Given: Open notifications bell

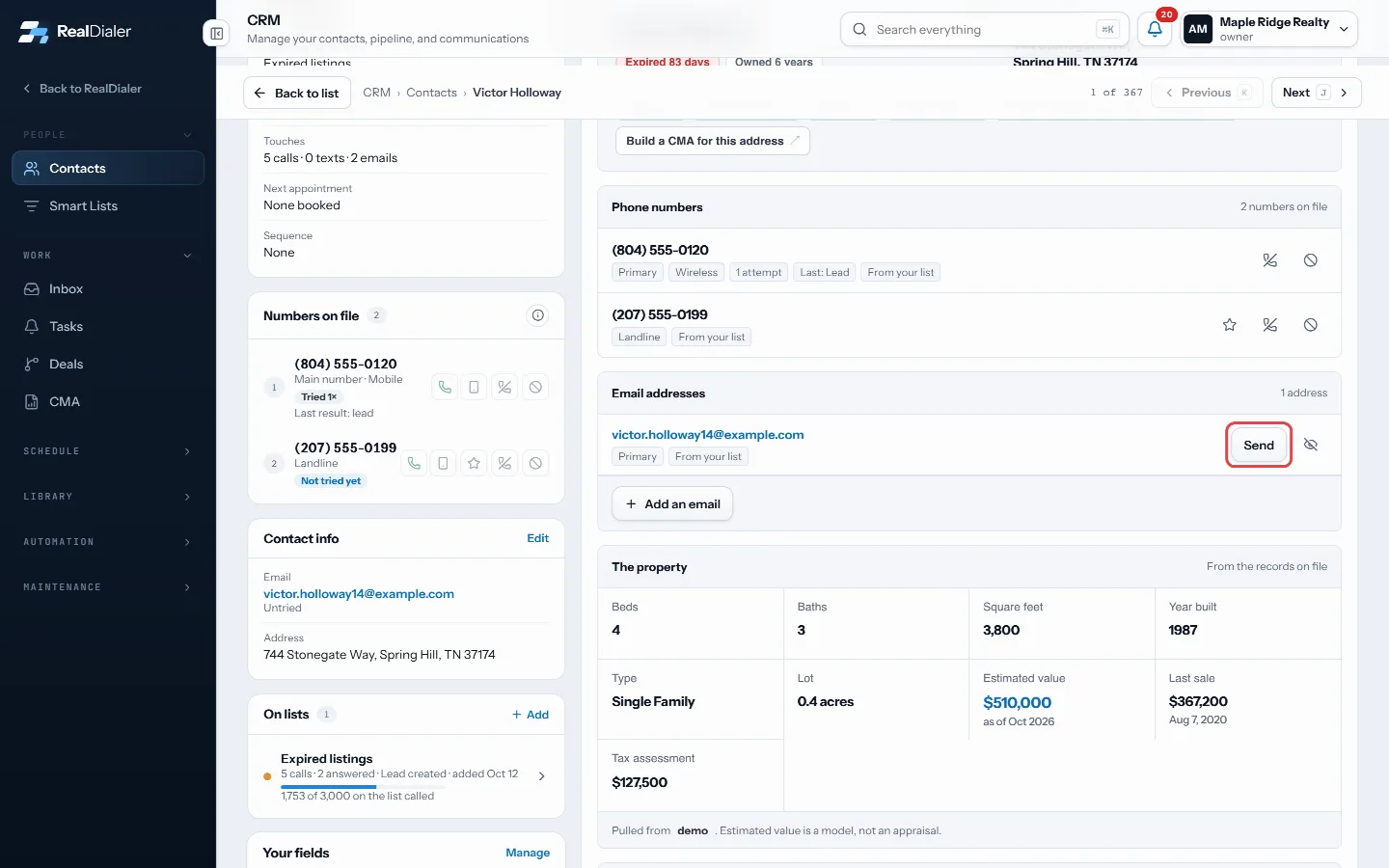Looking at the screenshot, I should tap(1155, 30).
